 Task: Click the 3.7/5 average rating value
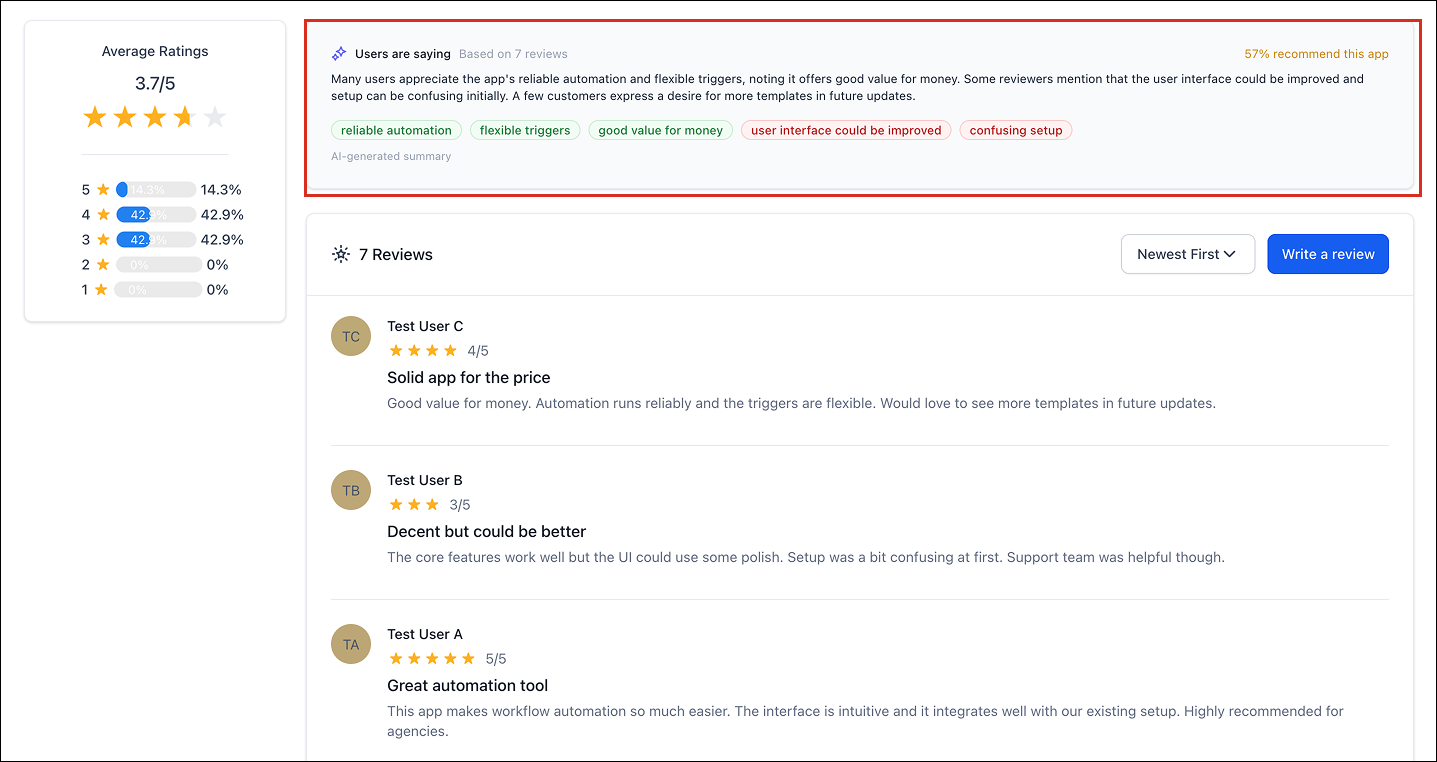(x=155, y=83)
